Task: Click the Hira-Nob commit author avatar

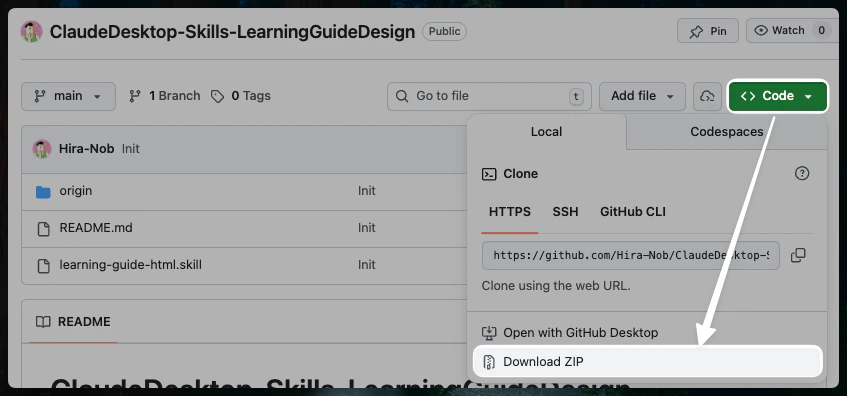Action: point(42,149)
